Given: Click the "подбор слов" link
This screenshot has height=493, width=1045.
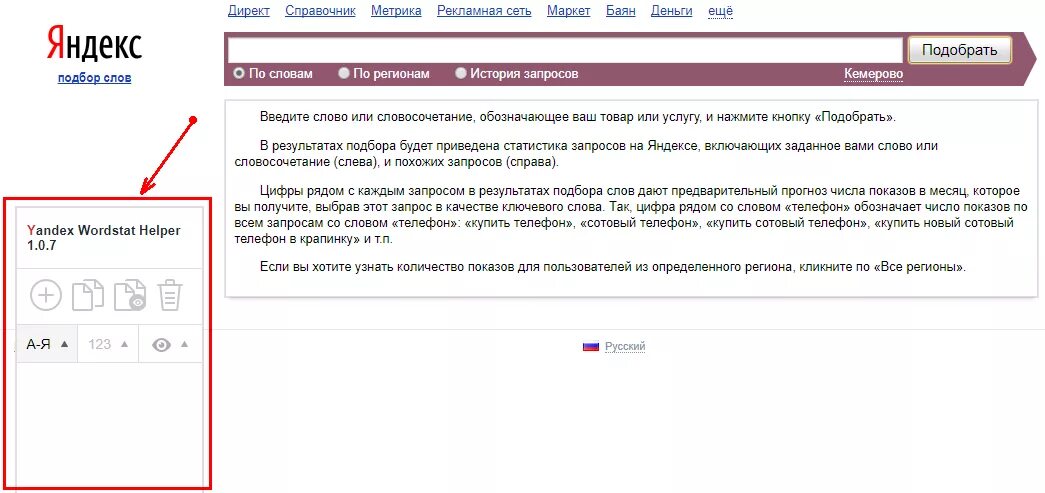Looking at the screenshot, I should 94,78.
